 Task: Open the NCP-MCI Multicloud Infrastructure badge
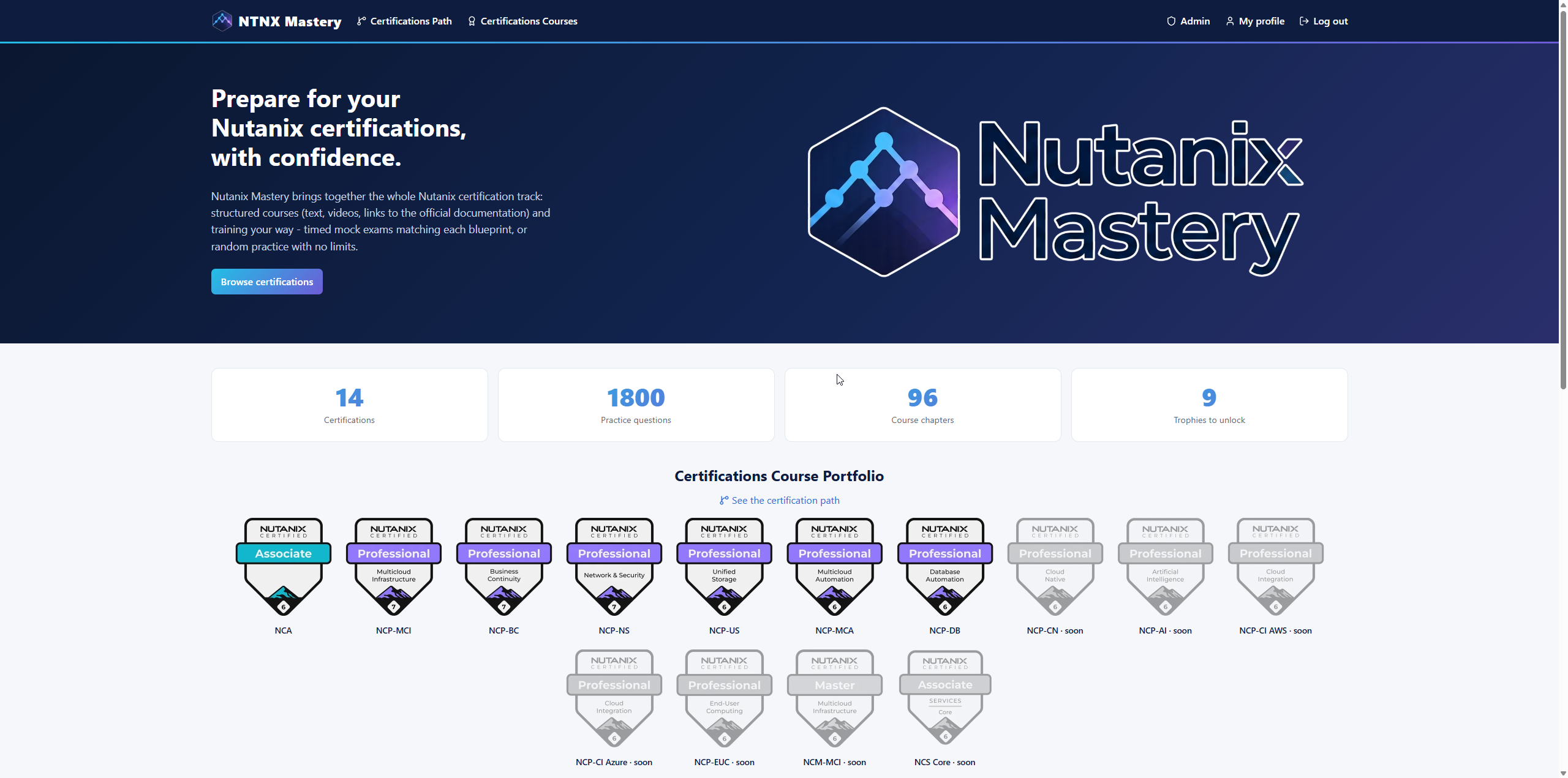click(x=394, y=567)
